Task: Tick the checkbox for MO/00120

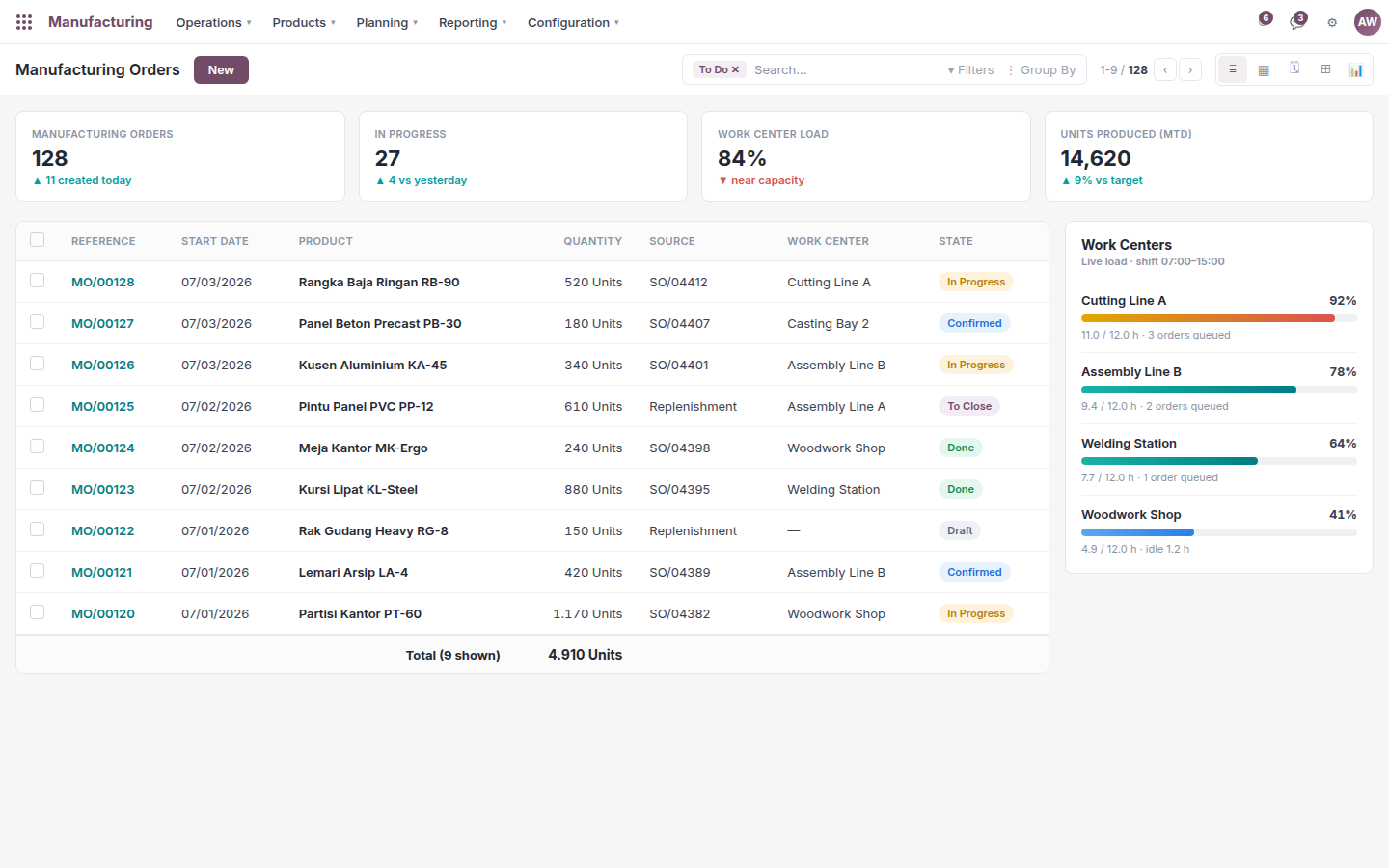Action: click(38, 612)
